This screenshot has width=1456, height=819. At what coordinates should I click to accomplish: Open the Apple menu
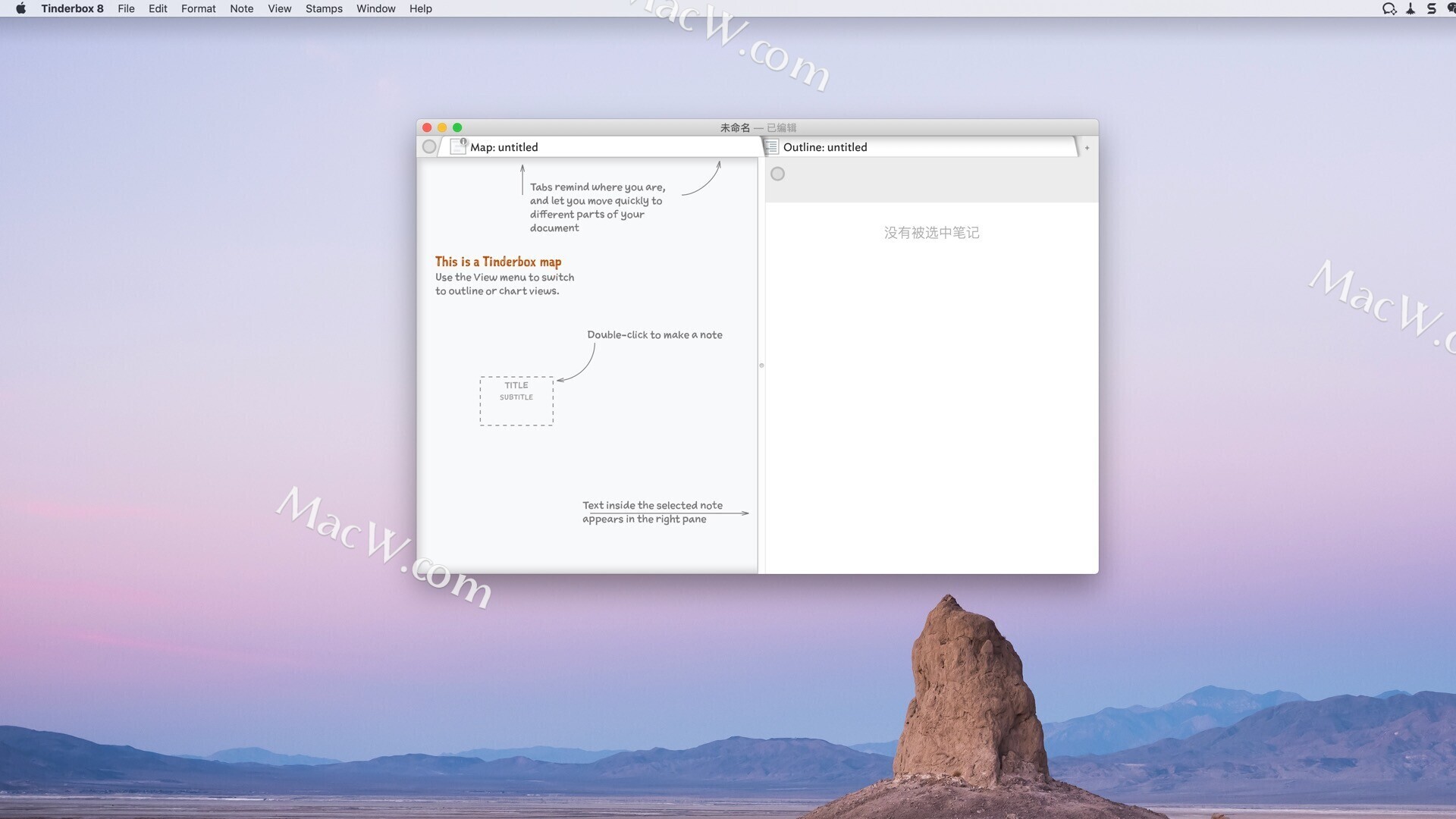pyautogui.click(x=20, y=8)
